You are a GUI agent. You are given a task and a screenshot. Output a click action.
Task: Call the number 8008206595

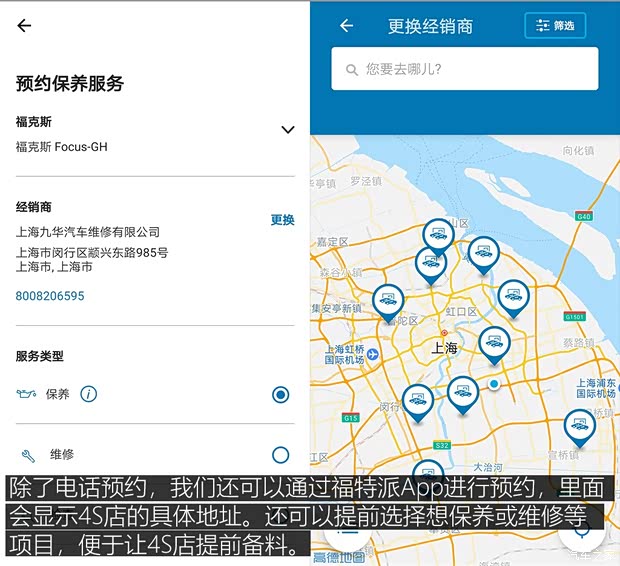[x=50, y=296]
